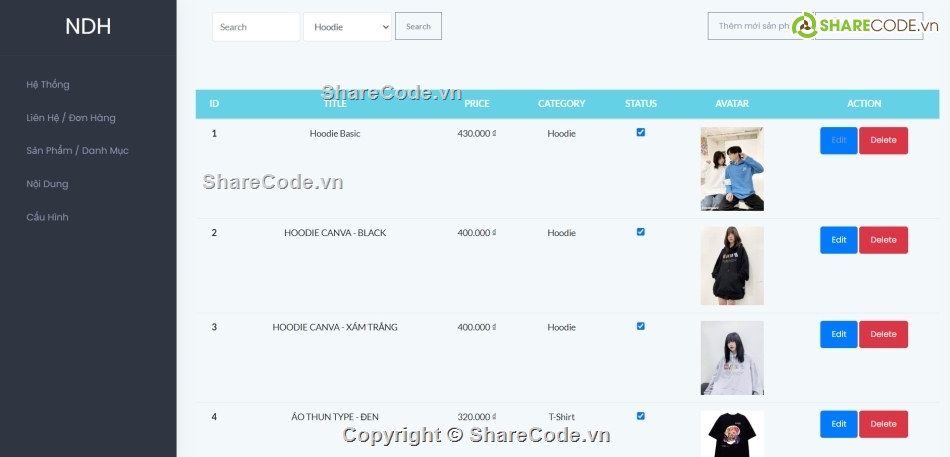Image resolution: width=950 pixels, height=457 pixels.
Task: Edit the ÁO THUN TYPE - ĐEN product
Action: point(838,424)
